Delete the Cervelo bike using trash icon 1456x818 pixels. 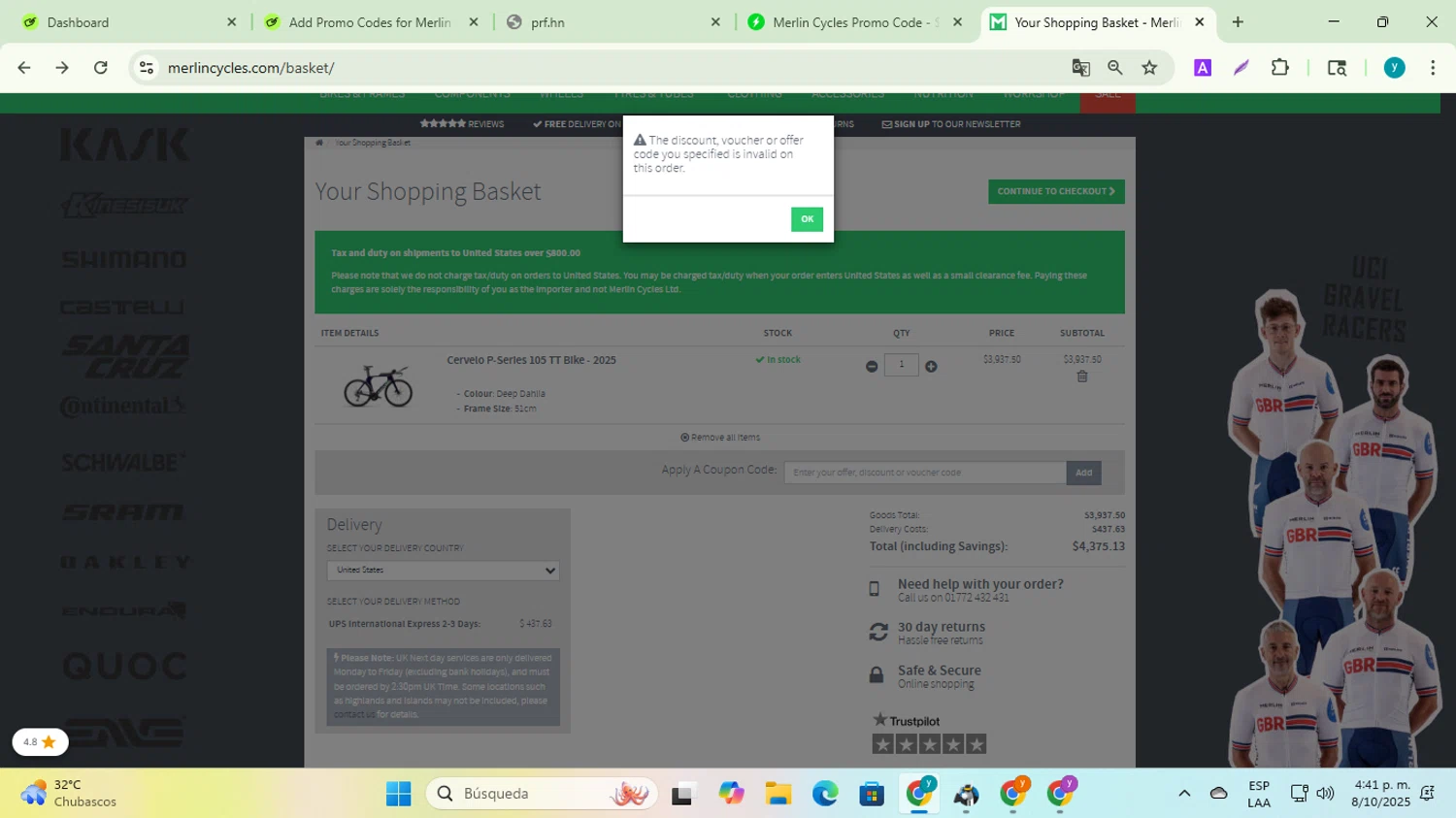pos(1082,376)
